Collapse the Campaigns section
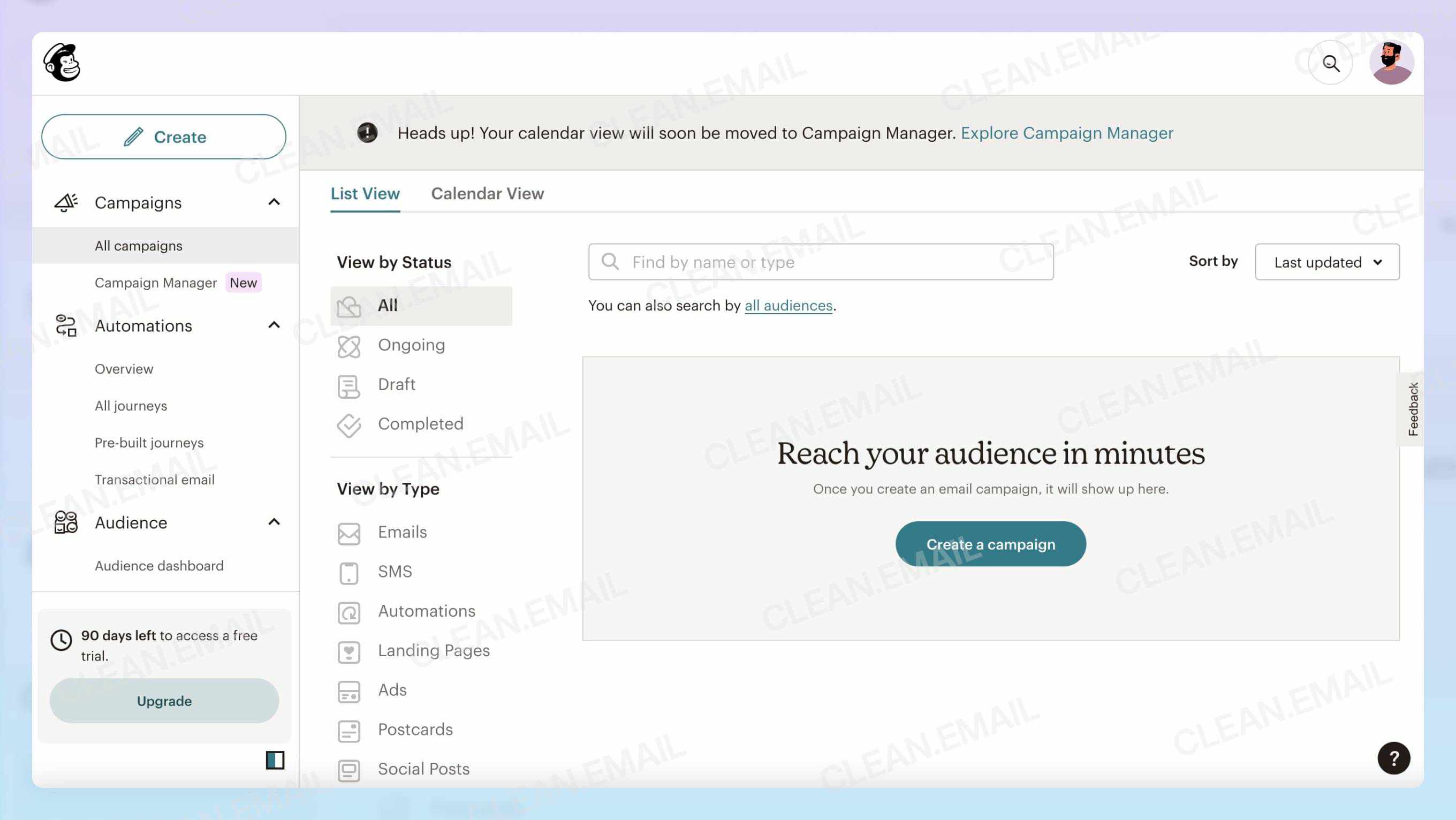The height and width of the screenshot is (820, 1456). (275, 202)
